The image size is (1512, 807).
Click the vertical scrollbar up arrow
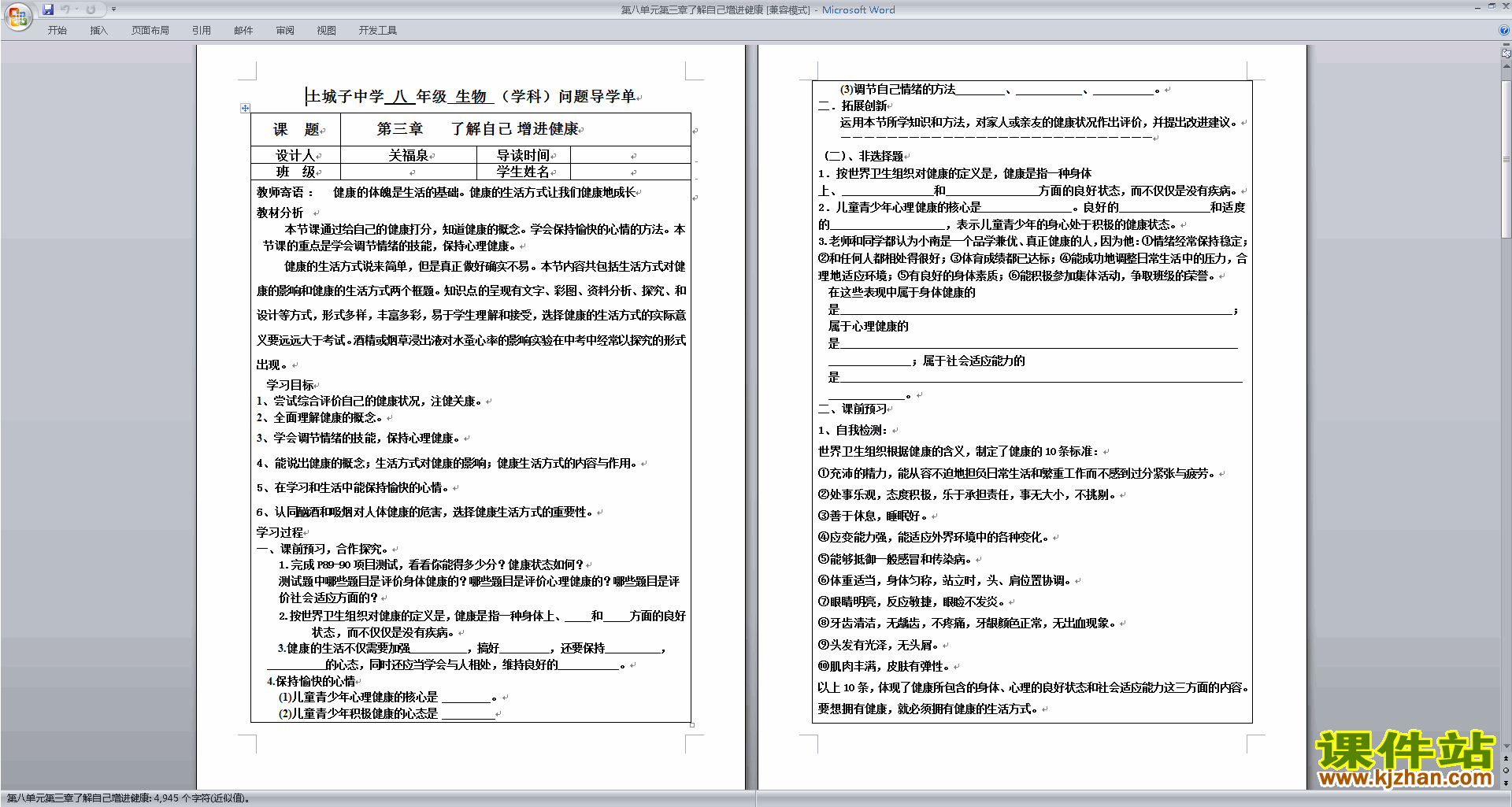pyautogui.click(x=1506, y=65)
